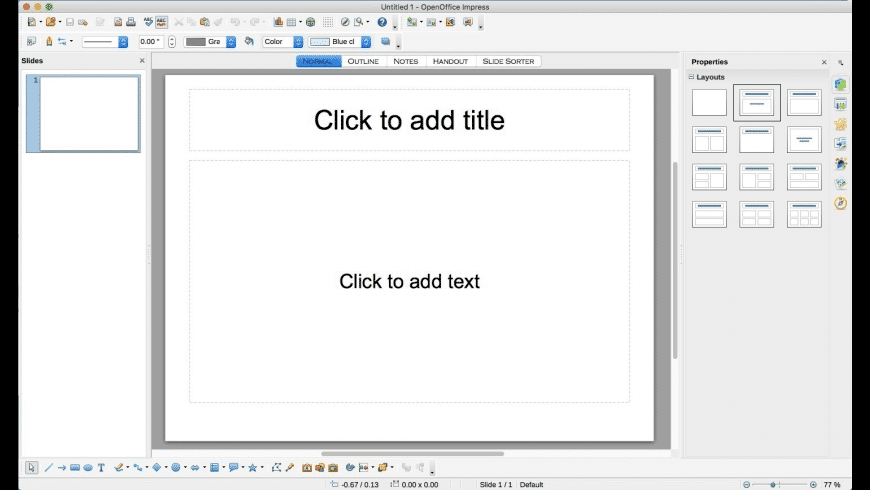Click the New document icon
The height and width of the screenshot is (490, 870).
[x=31, y=22]
